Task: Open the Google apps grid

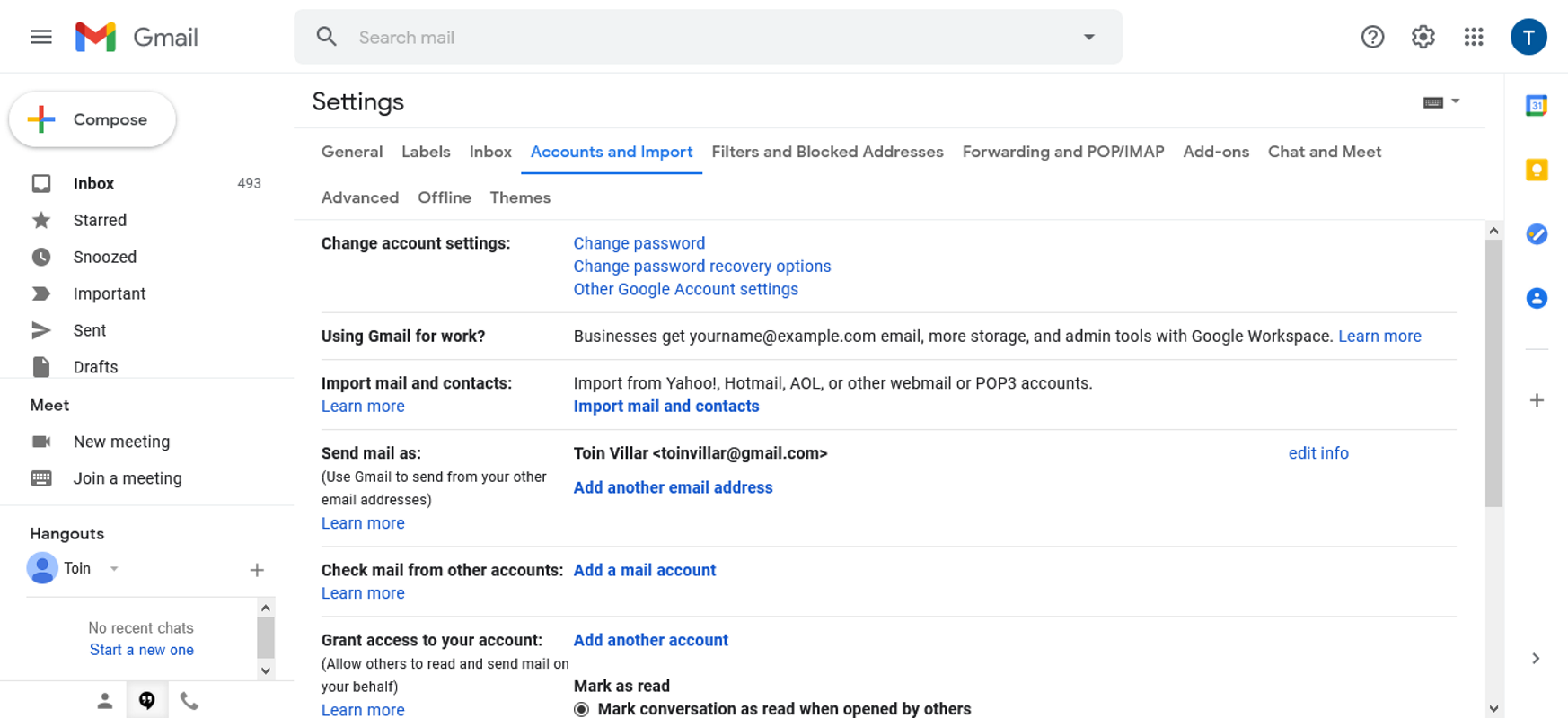Action: [x=1473, y=37]
